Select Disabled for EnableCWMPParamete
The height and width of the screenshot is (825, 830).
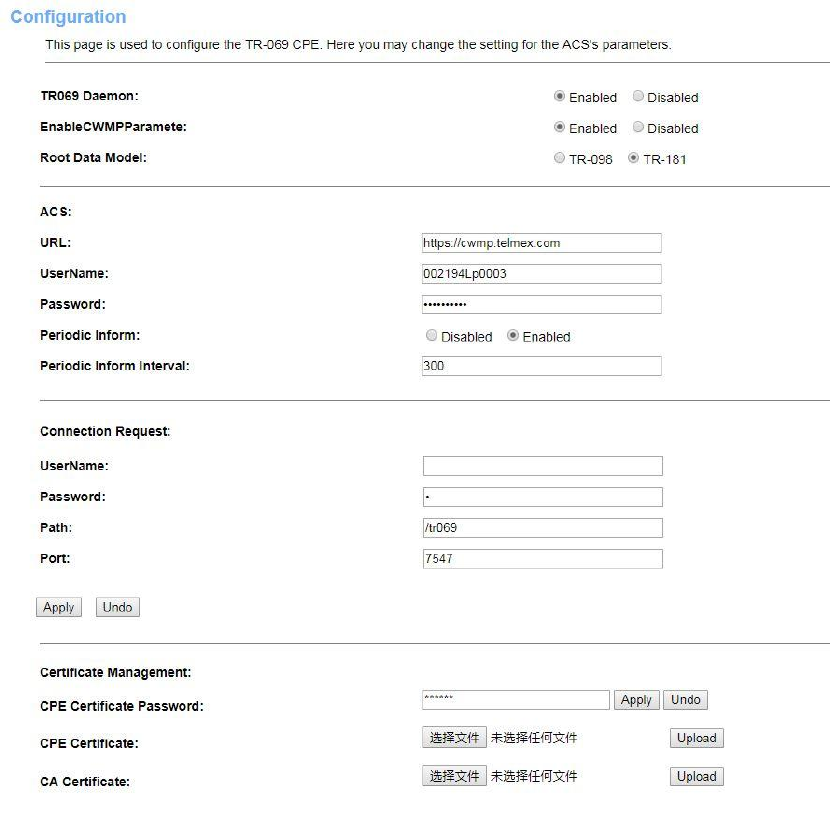(x=638, y=127)
